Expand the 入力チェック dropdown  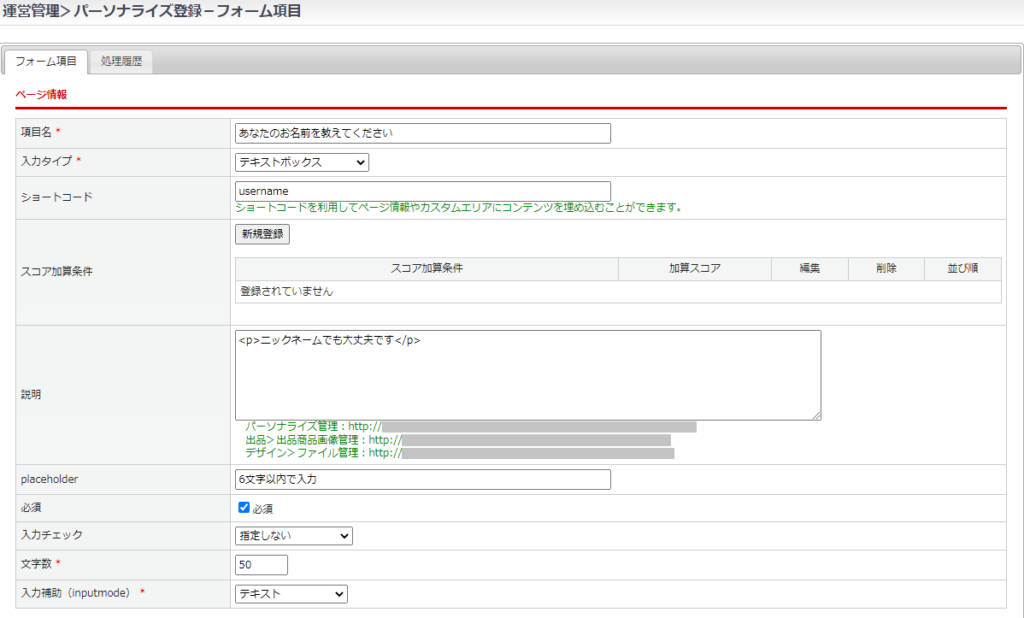coord(294,536)
